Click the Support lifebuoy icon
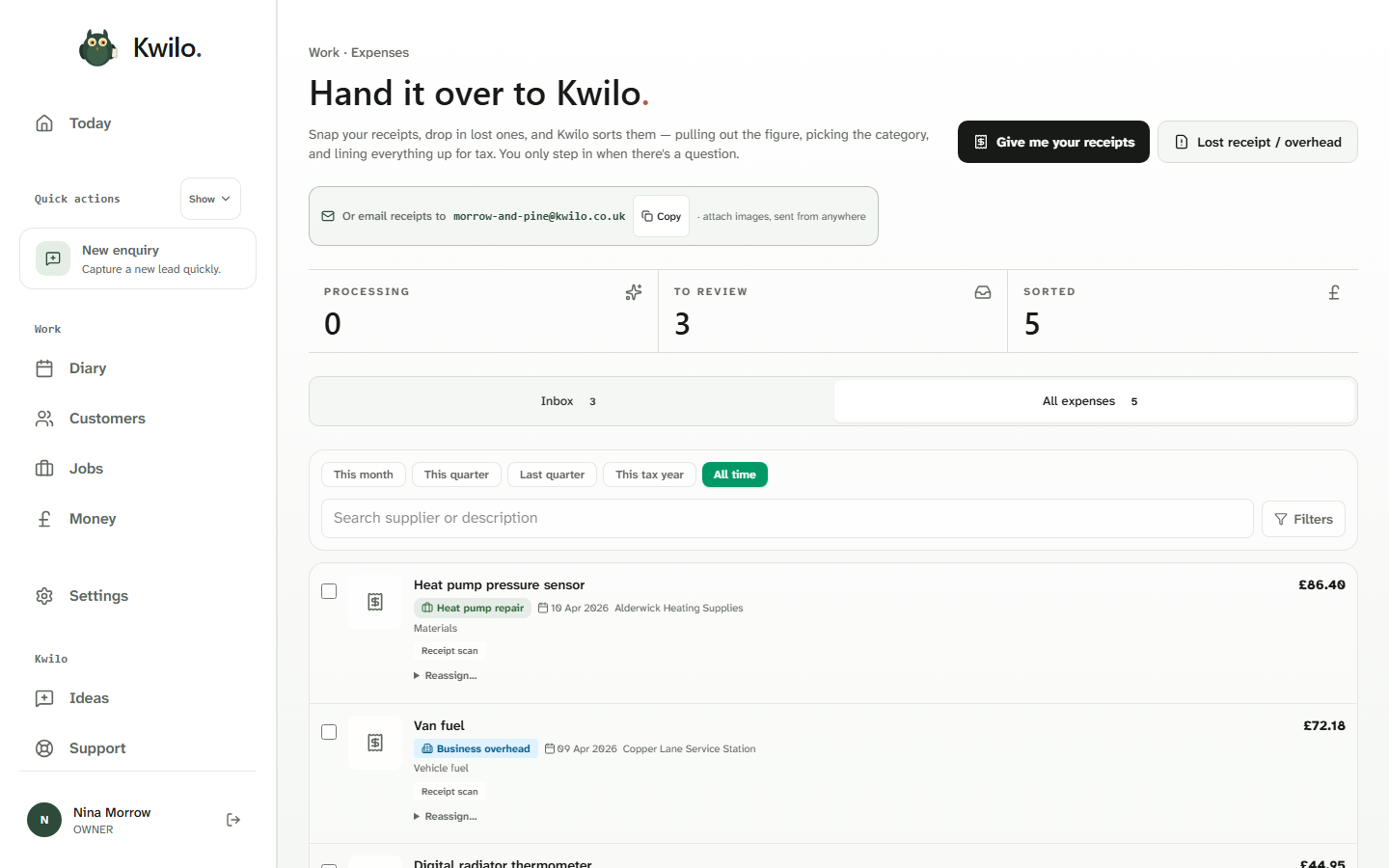Image resolution: width=1389 pixels, height=868 pixels. 44,748
